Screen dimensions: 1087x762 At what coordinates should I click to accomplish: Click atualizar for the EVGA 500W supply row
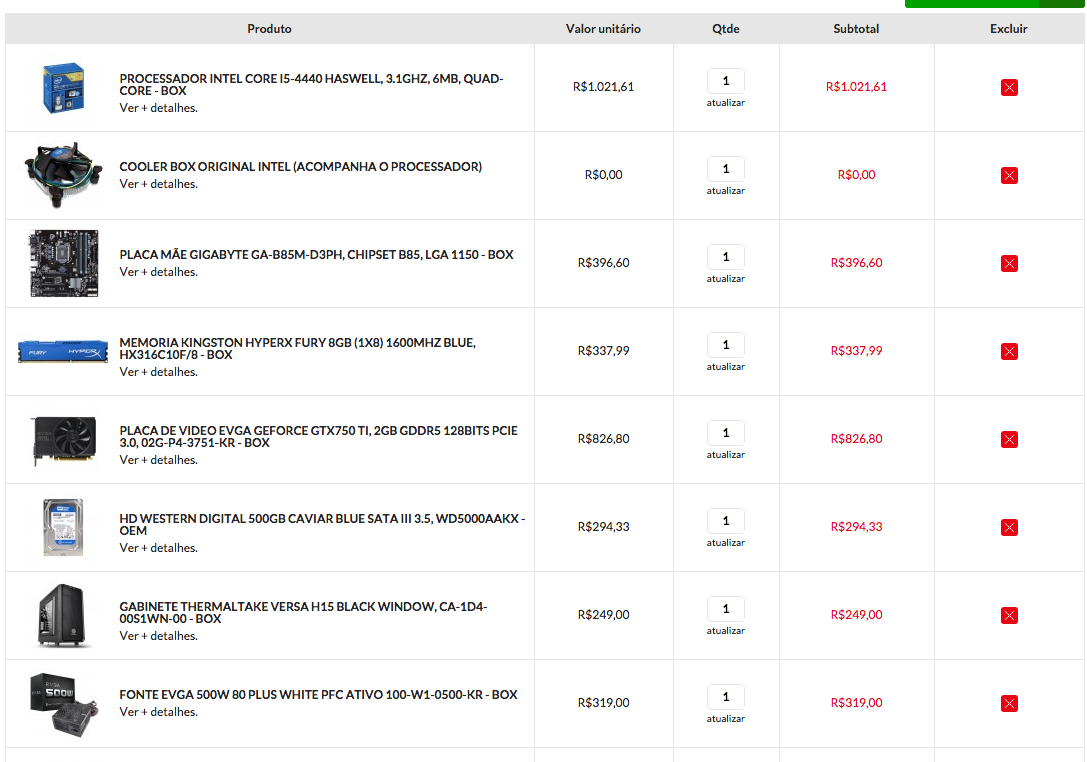pos(726,719)
